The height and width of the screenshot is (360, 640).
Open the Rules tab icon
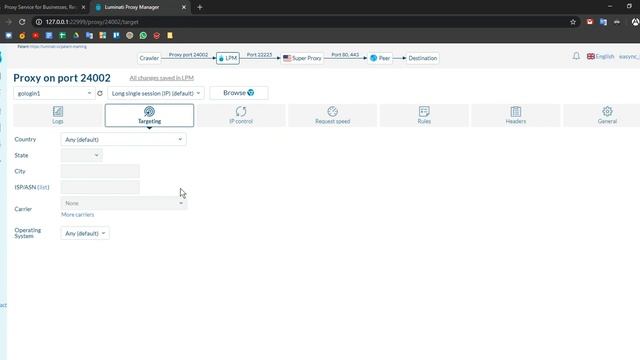tap(424, 111)
